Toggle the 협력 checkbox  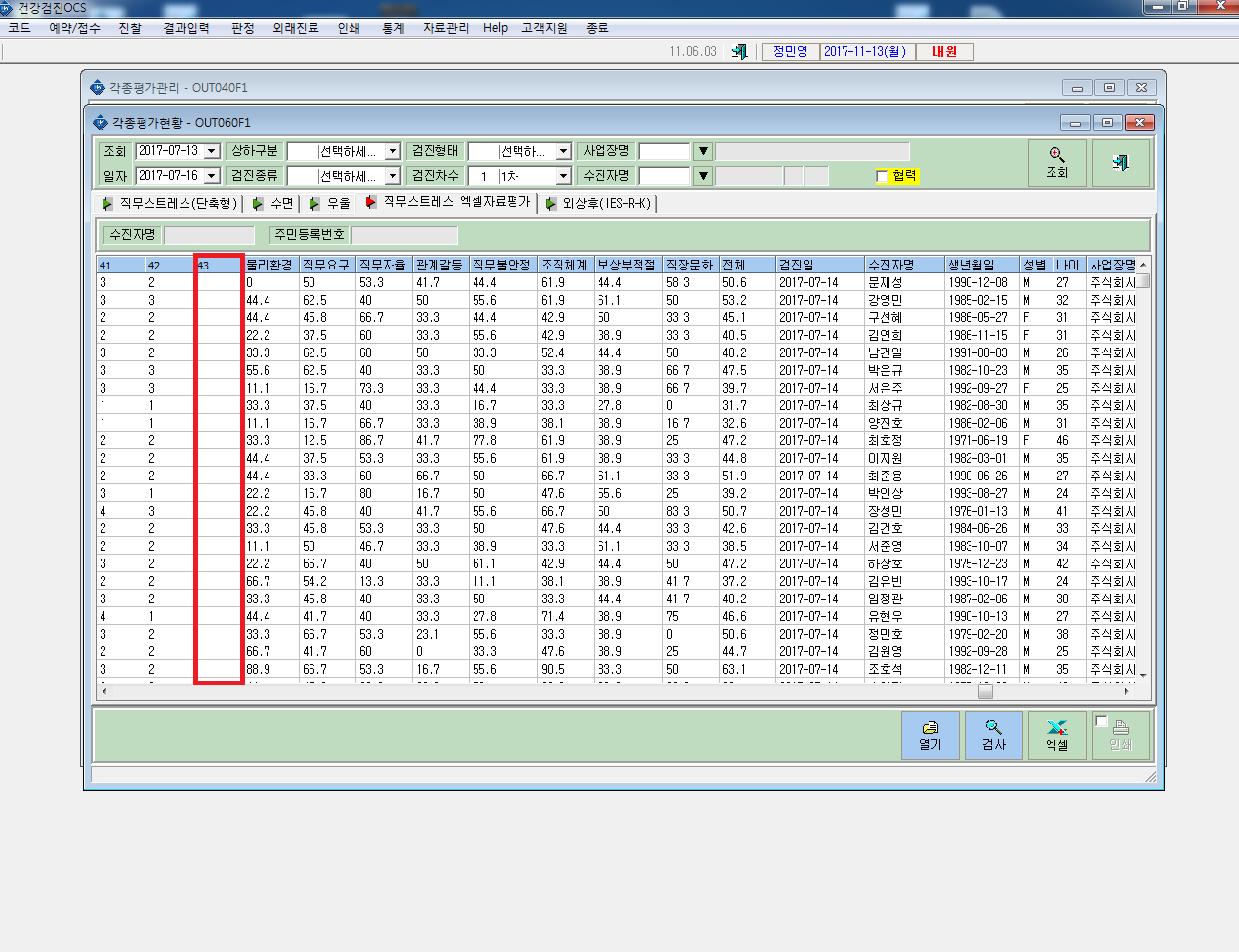883,176
